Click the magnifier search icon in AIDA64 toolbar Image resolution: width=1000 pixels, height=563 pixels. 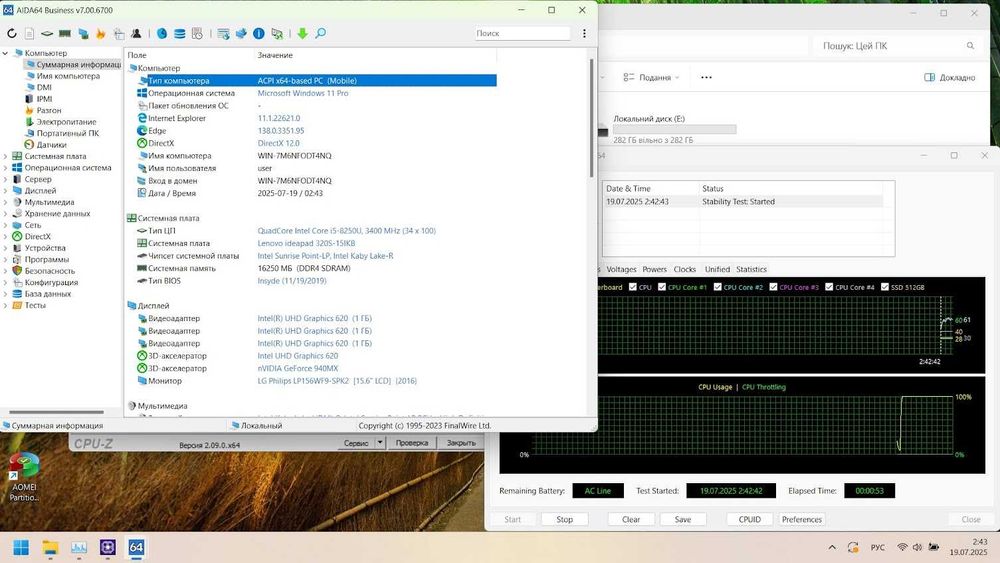pos(321,33)
